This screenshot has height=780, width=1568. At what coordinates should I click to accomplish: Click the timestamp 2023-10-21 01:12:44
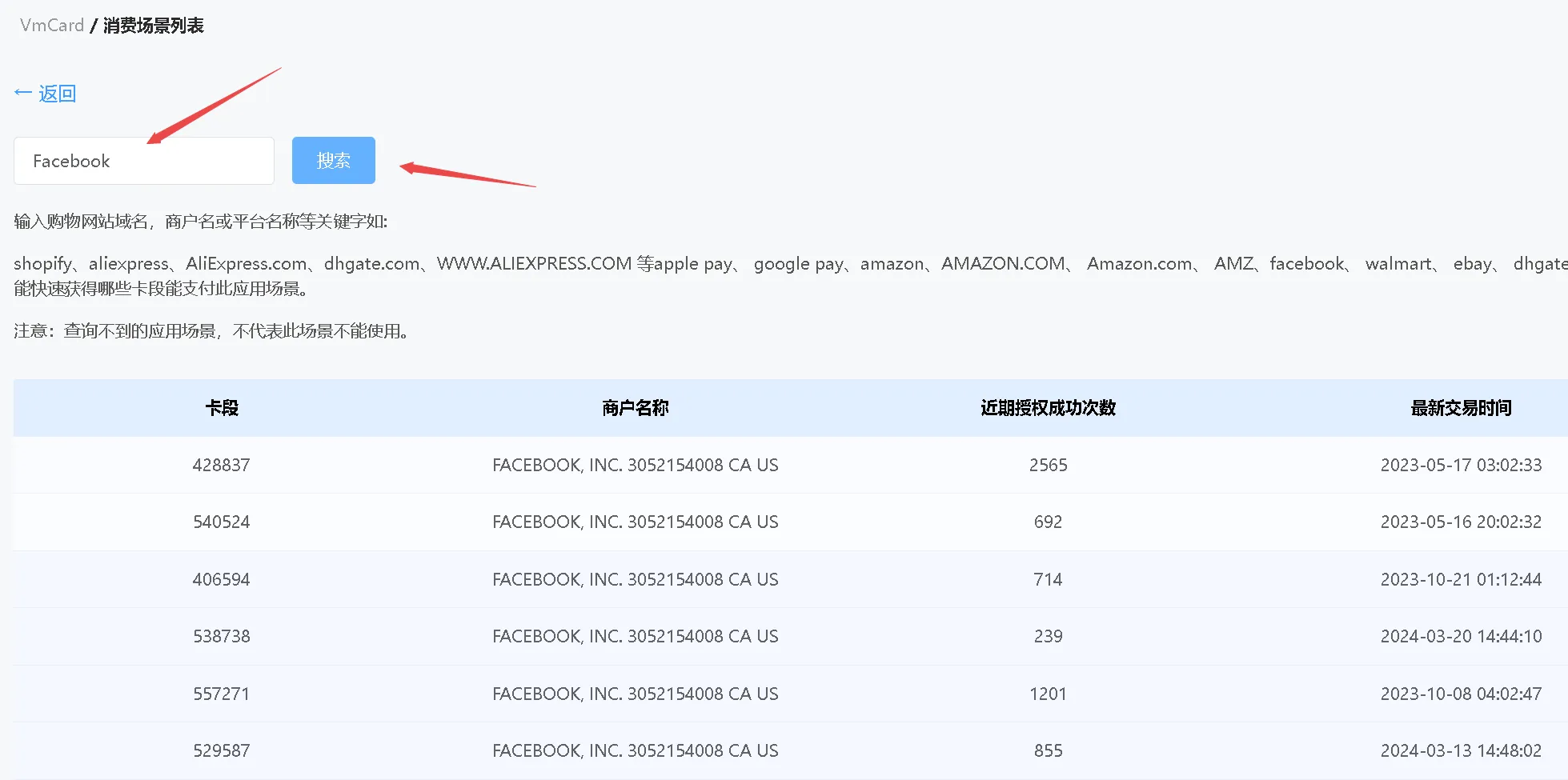pos(1462,579)
